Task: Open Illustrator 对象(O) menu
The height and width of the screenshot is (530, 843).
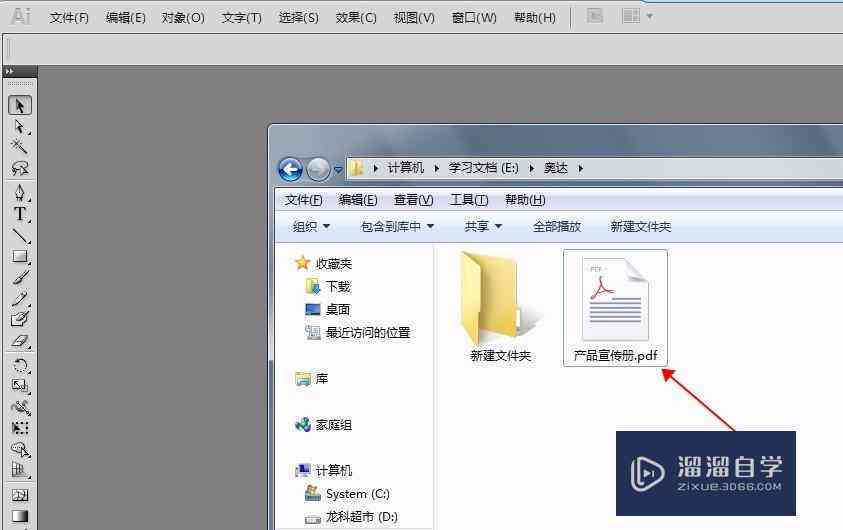Action: [x=183, y=18]
